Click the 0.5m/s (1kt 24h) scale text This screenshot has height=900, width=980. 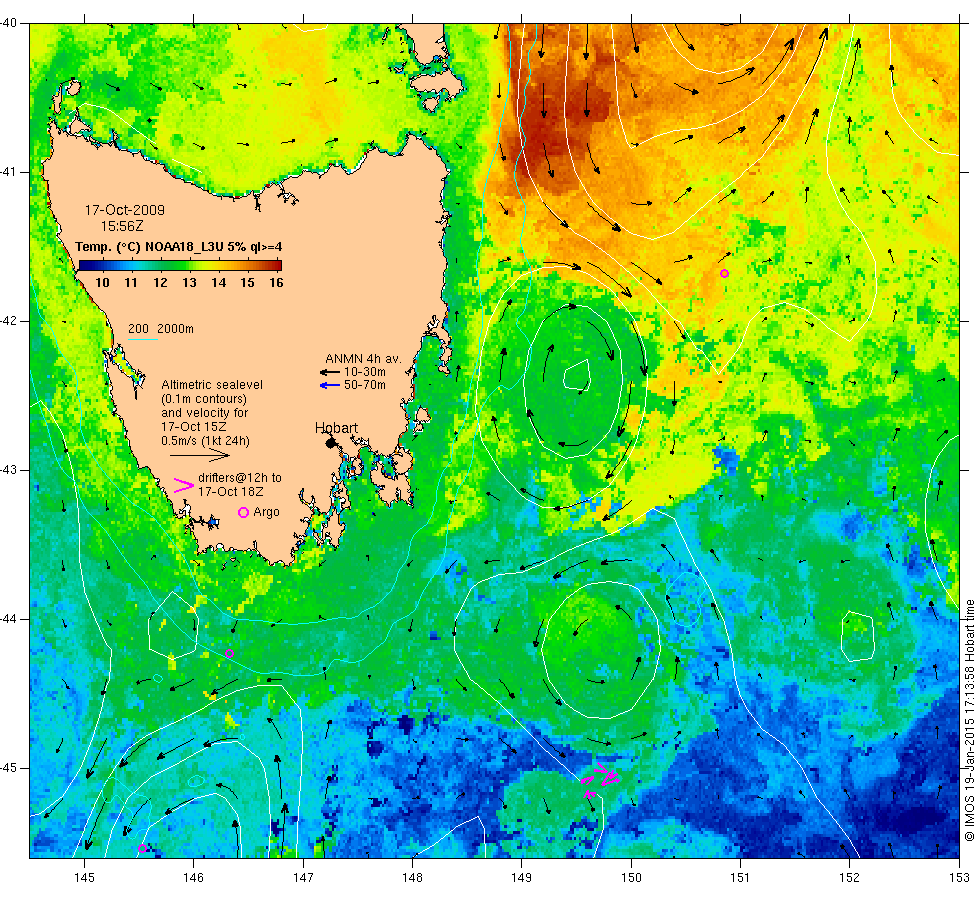pos(206,441)
